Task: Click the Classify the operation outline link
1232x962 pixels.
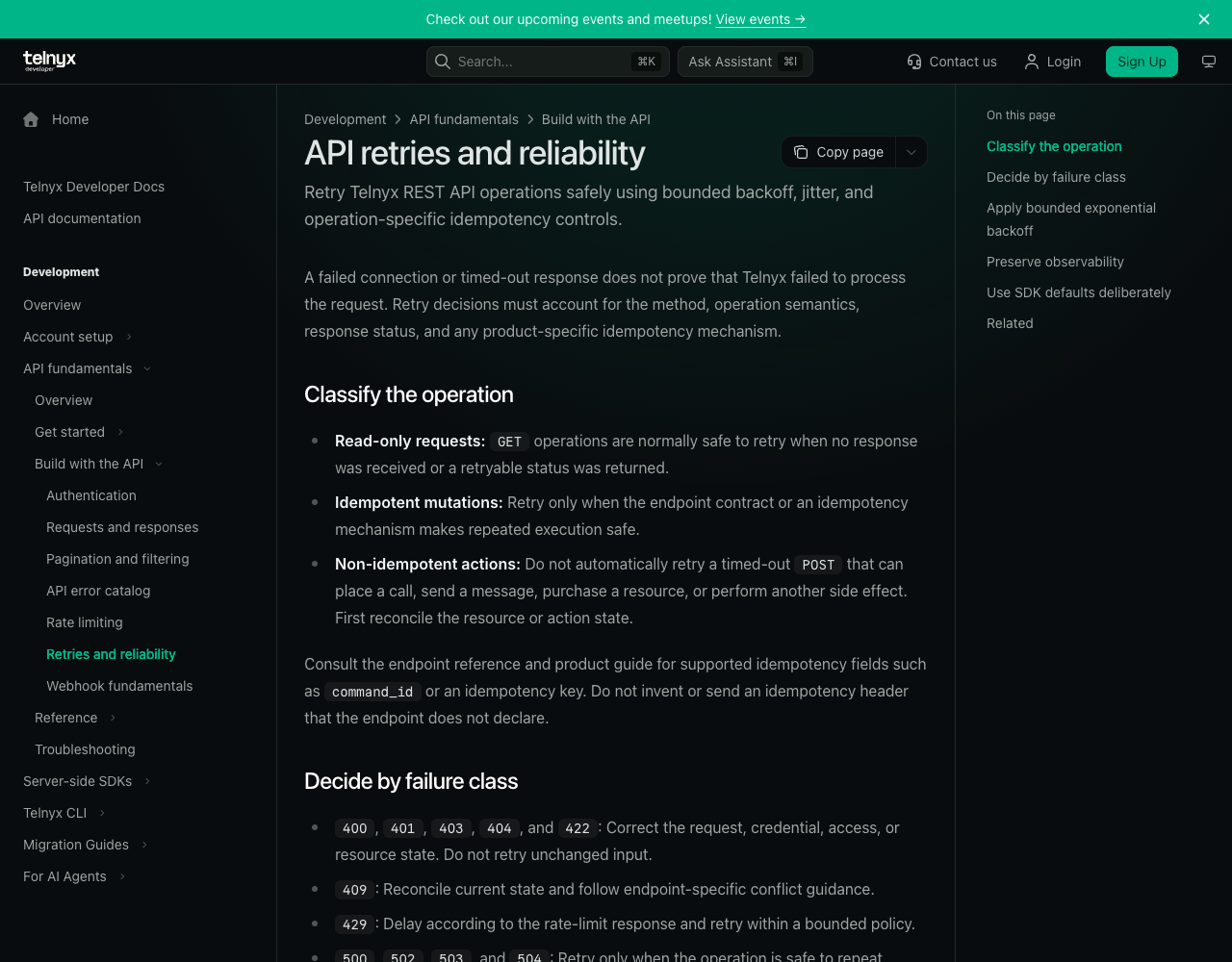Action: click(x=1054, y=146)
